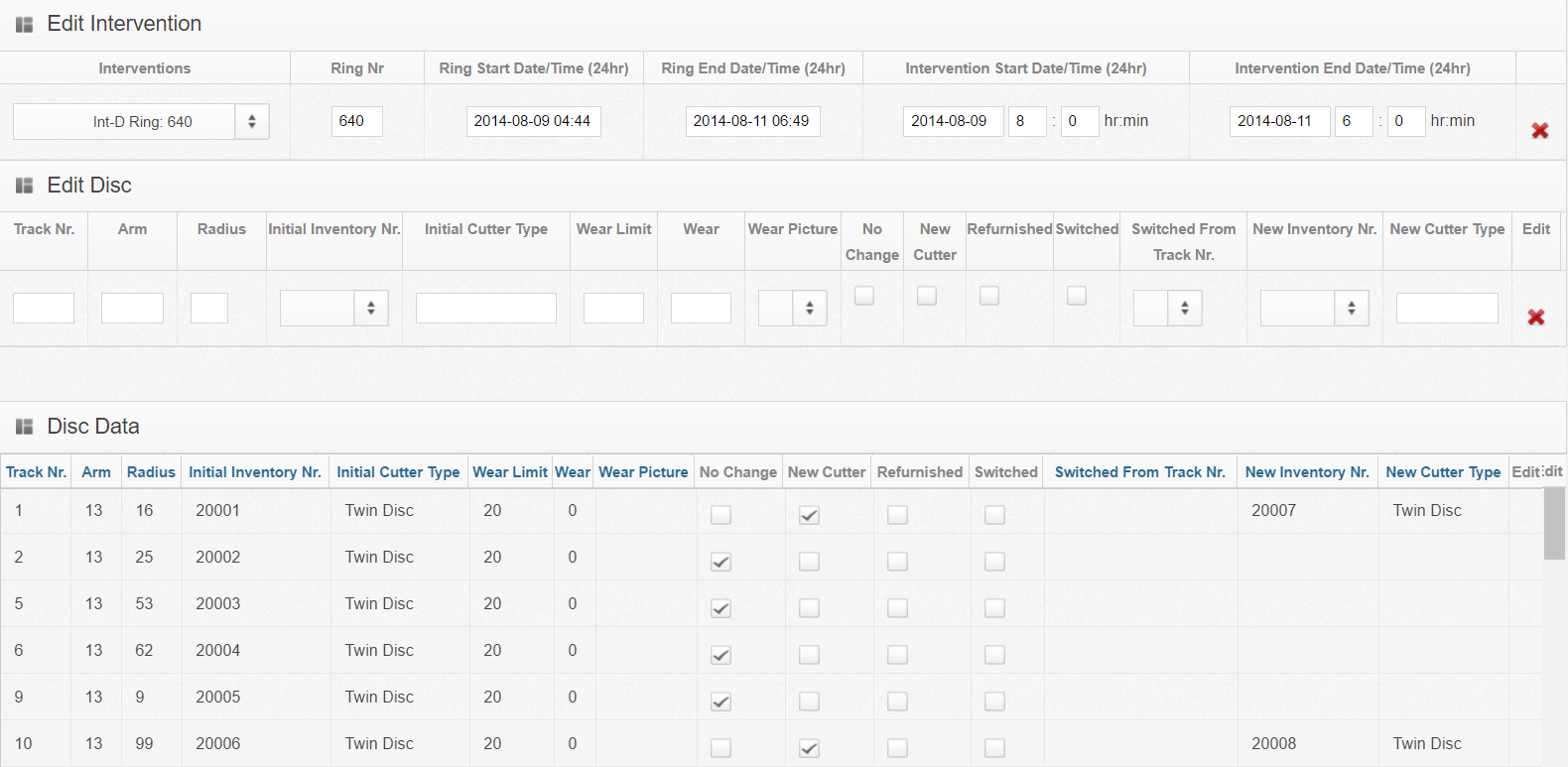Sort Disc Data by Initial Cutter Type
This screenshot has height=767, width=1568.
point(398,472)
